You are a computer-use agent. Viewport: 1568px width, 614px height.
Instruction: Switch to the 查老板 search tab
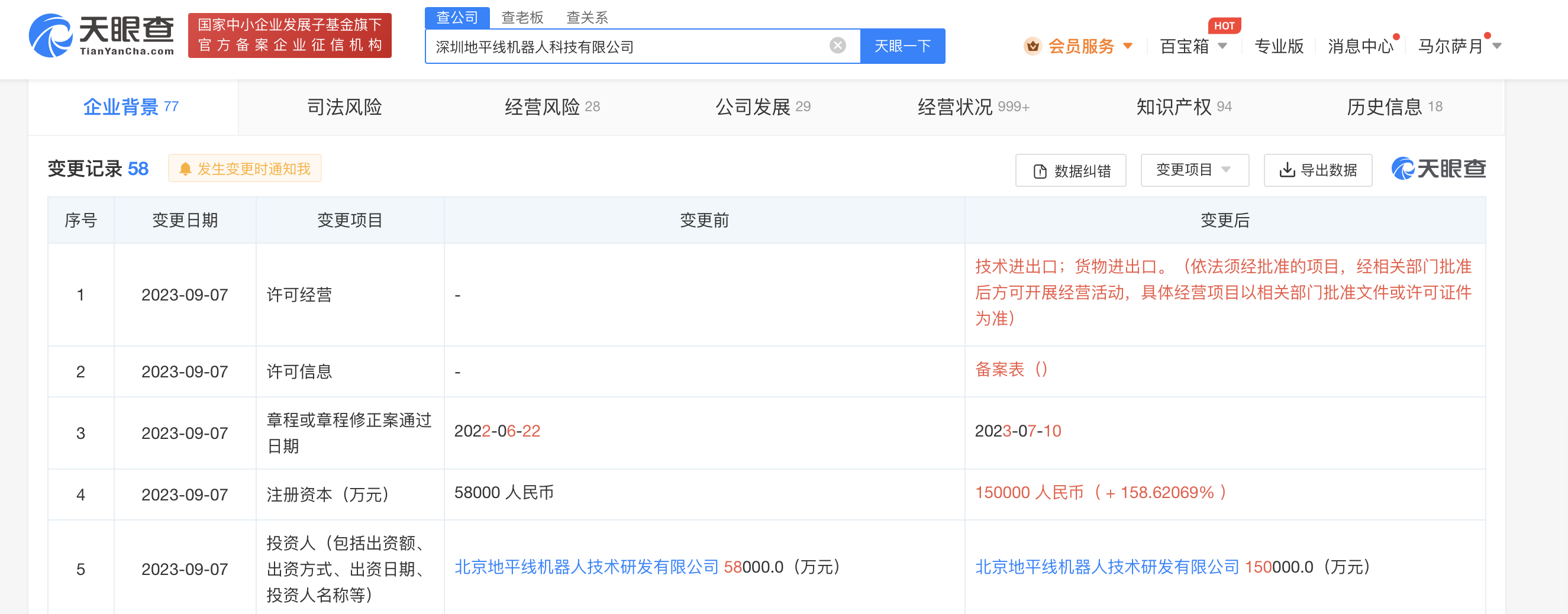(x=522, y=17)
